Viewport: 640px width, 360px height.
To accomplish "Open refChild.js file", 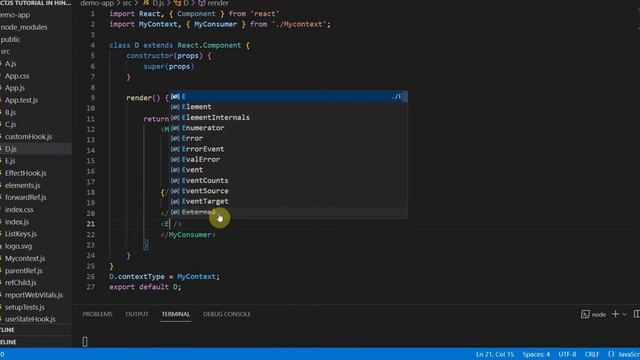I will pos(20,282).
